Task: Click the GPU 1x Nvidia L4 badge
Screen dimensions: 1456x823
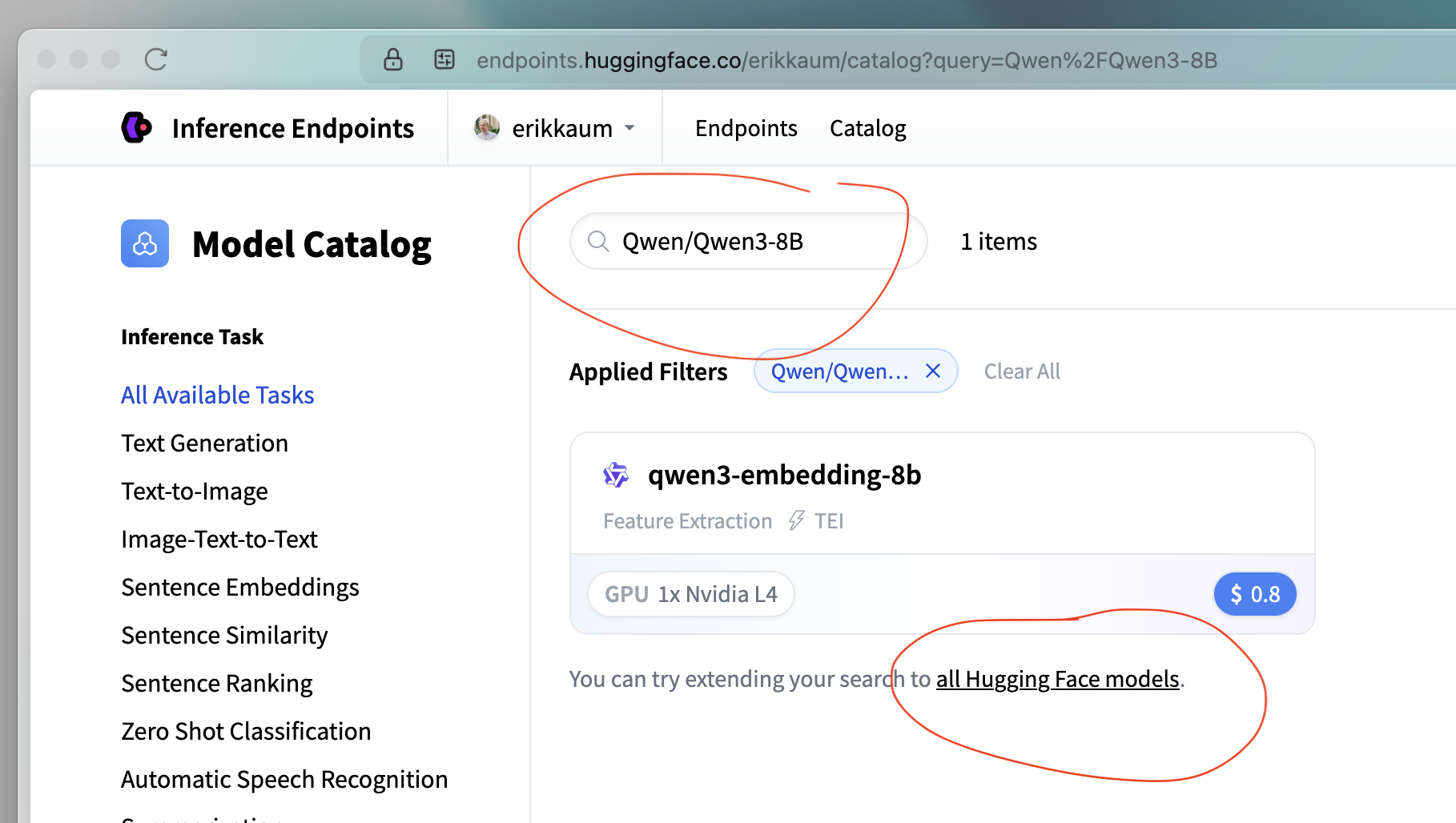Action: [690, 594]
